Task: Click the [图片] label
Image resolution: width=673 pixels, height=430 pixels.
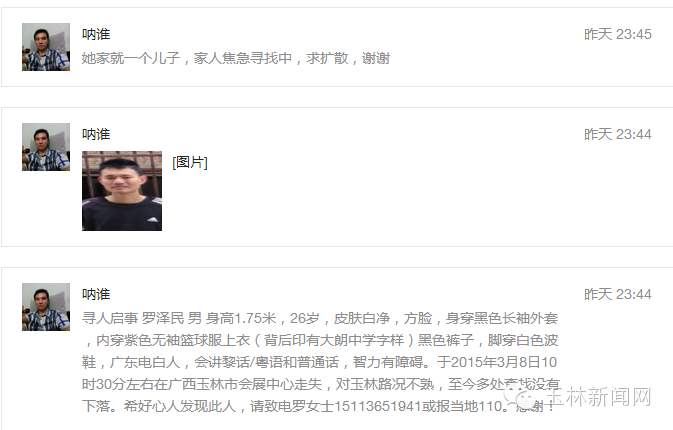Action: point(190,162)
